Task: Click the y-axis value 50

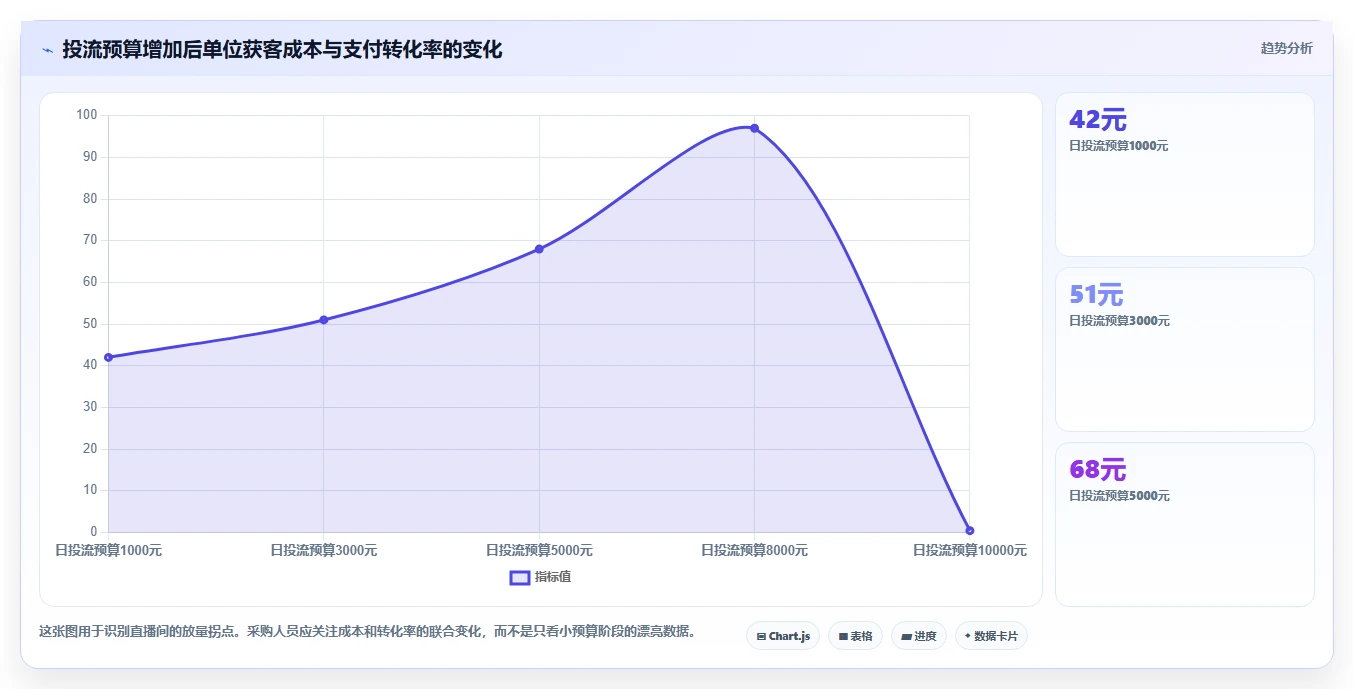Action: (90, 324)
